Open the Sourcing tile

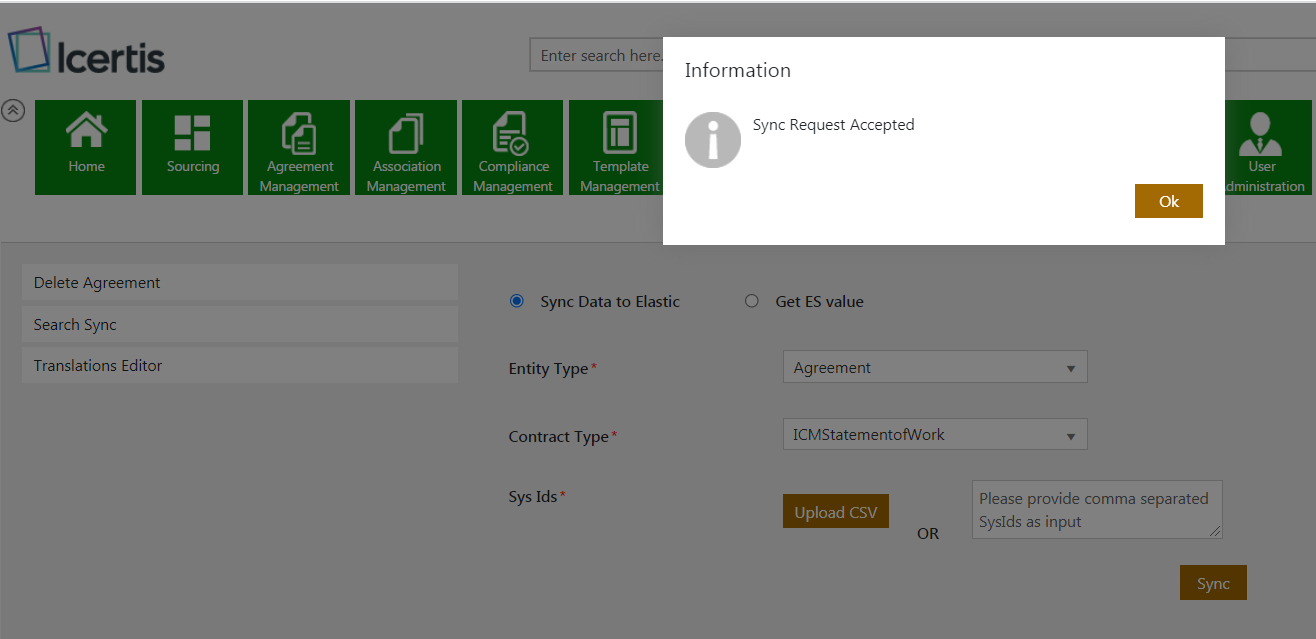(x=192, y=147)
